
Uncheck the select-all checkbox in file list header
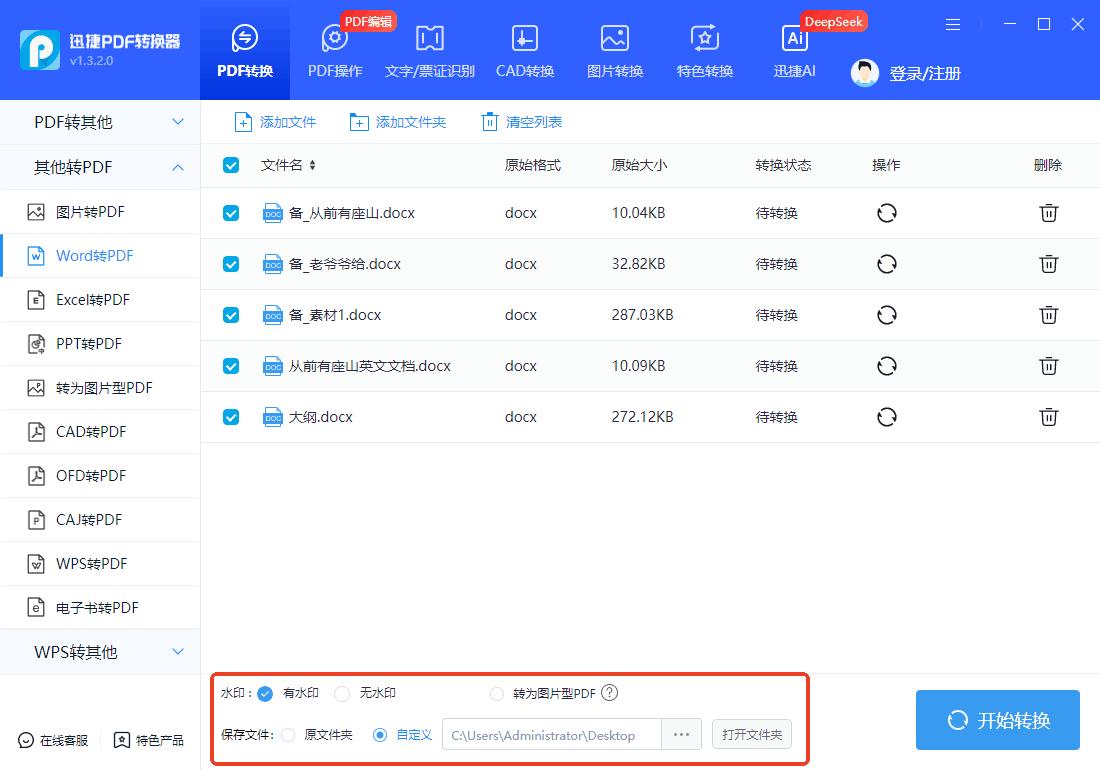click(230, 165)
